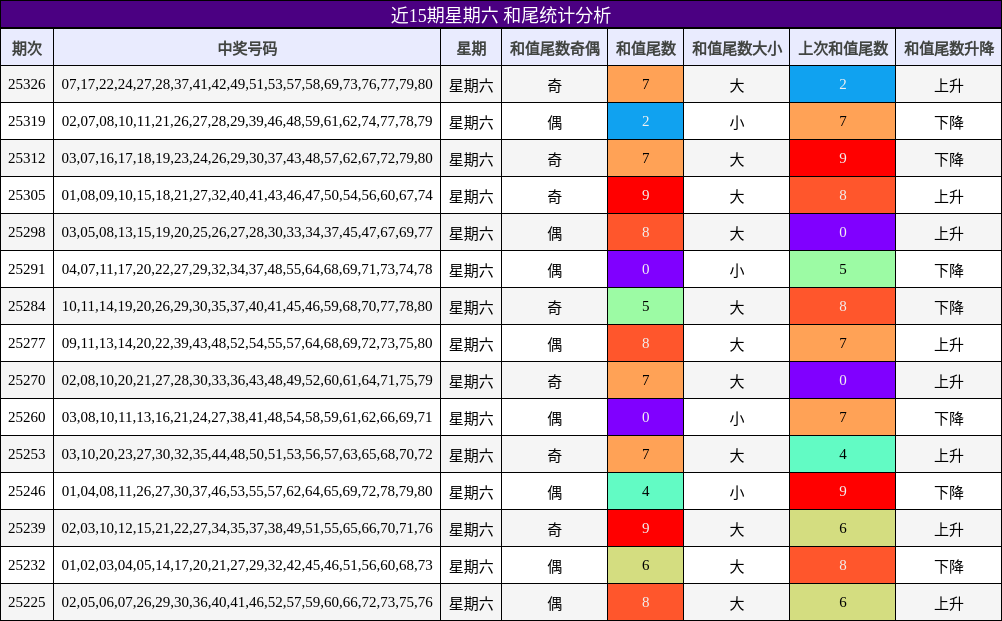The image size is (1002, 621).
Task: Click the 上次和值尾数 column header
Action: pyautogui.click(x=843, y=46)
